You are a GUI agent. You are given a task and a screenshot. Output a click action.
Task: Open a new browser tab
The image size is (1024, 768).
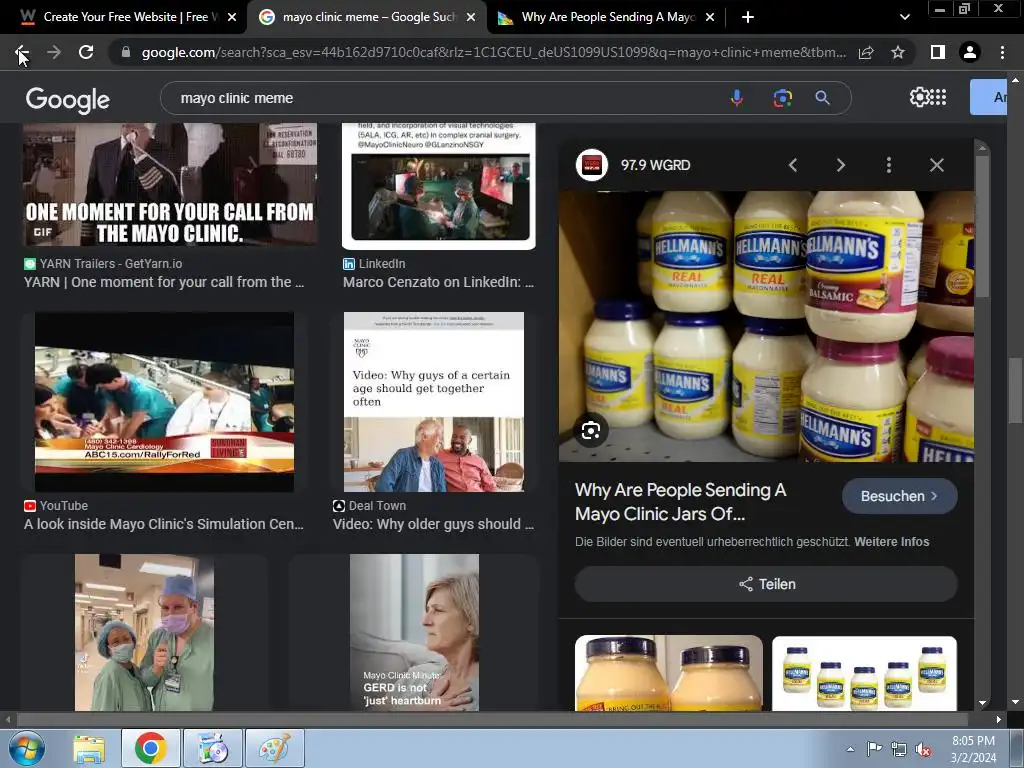(x=748, y=17)
